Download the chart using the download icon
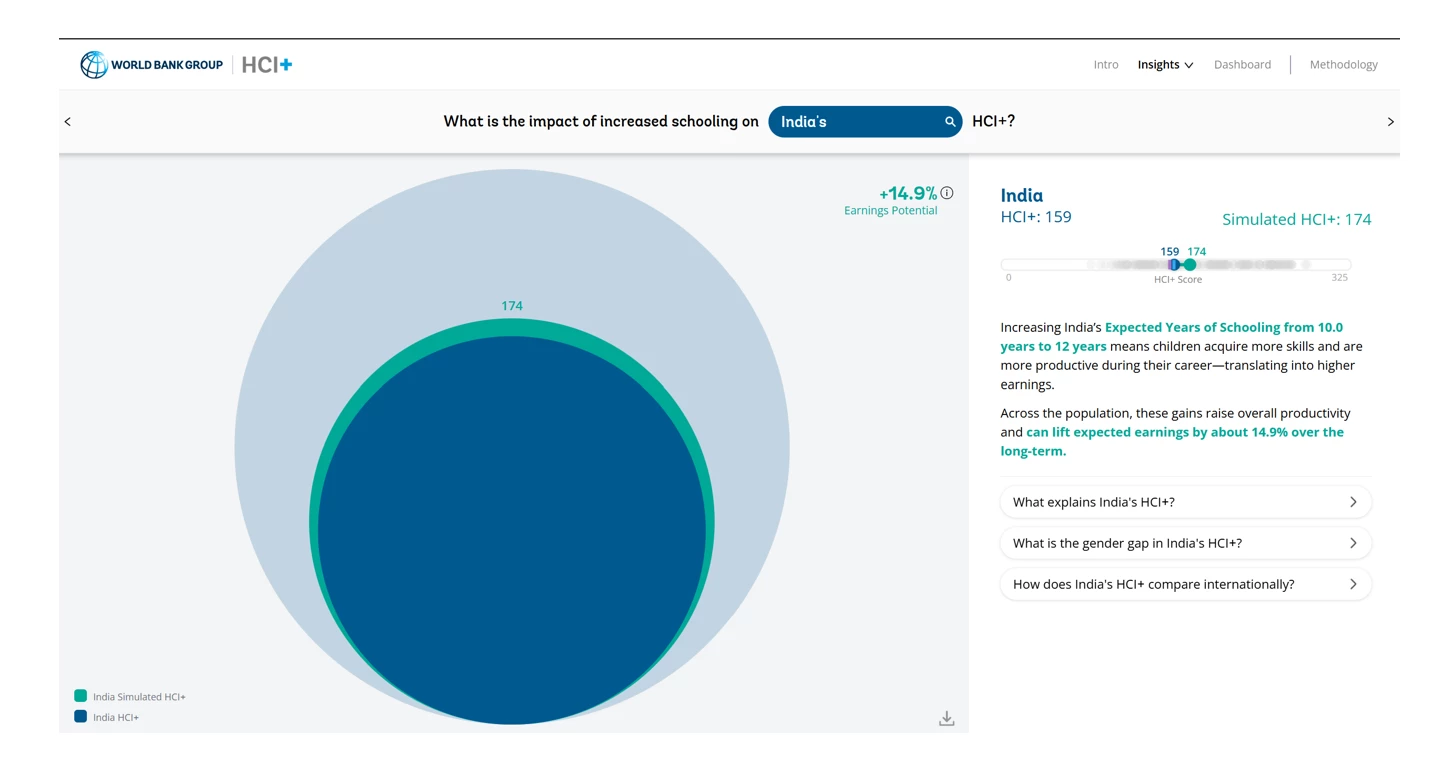 click(946, 718)
